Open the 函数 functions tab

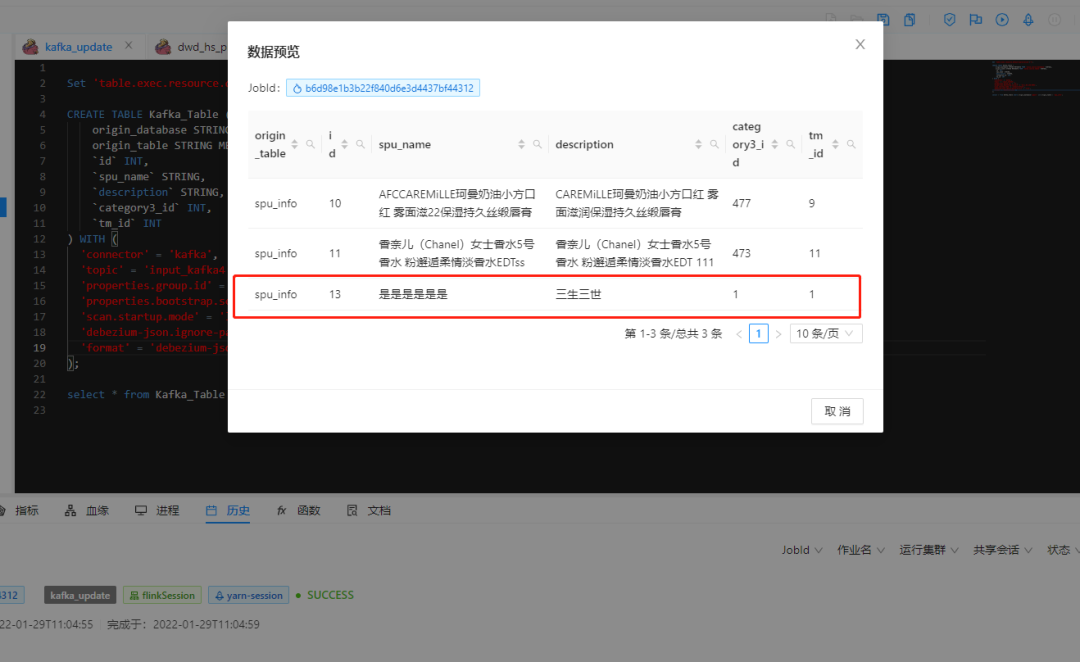pyautogui.click(x=298, y=510)
